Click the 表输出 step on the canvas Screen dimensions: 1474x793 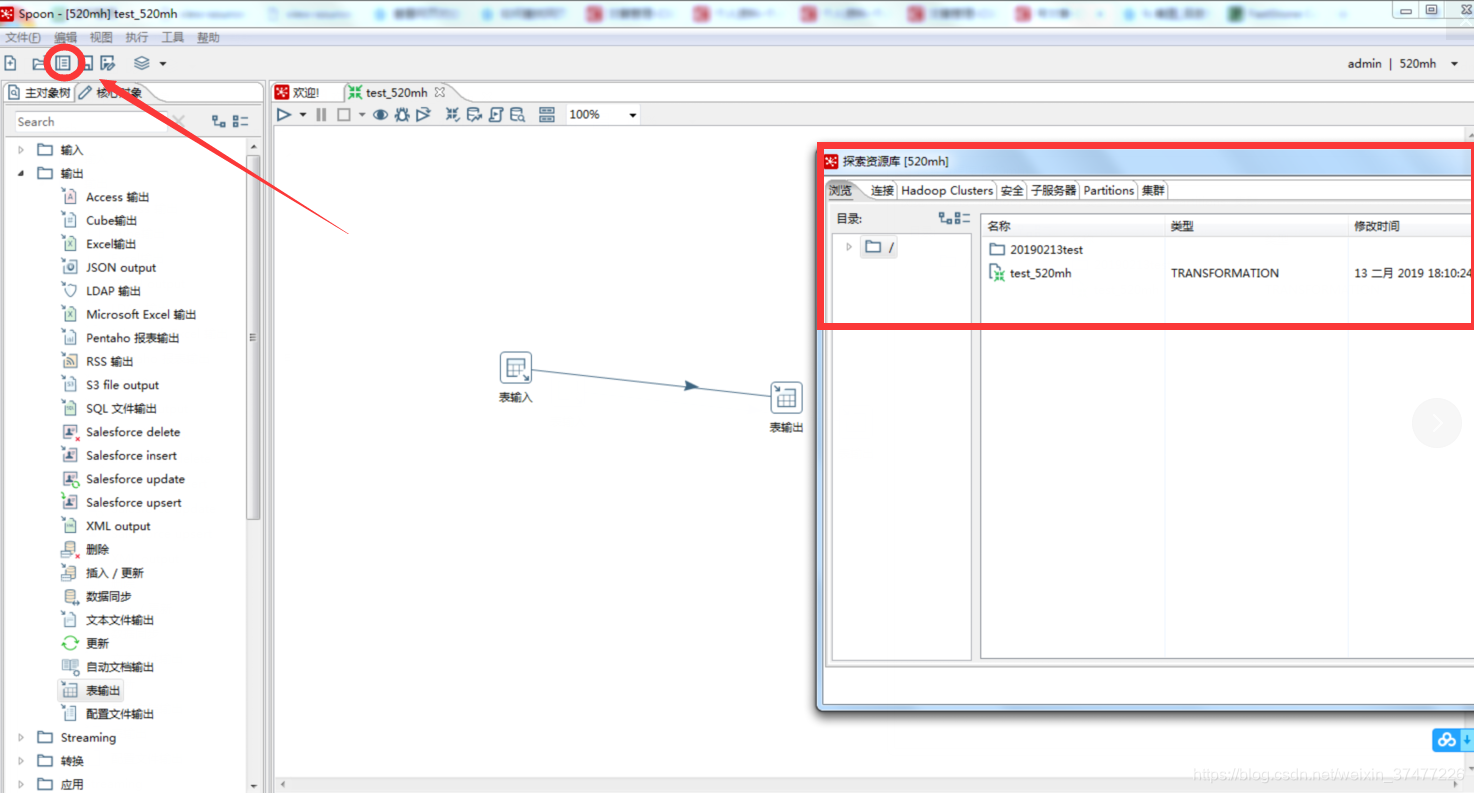[x=786, y=398]
